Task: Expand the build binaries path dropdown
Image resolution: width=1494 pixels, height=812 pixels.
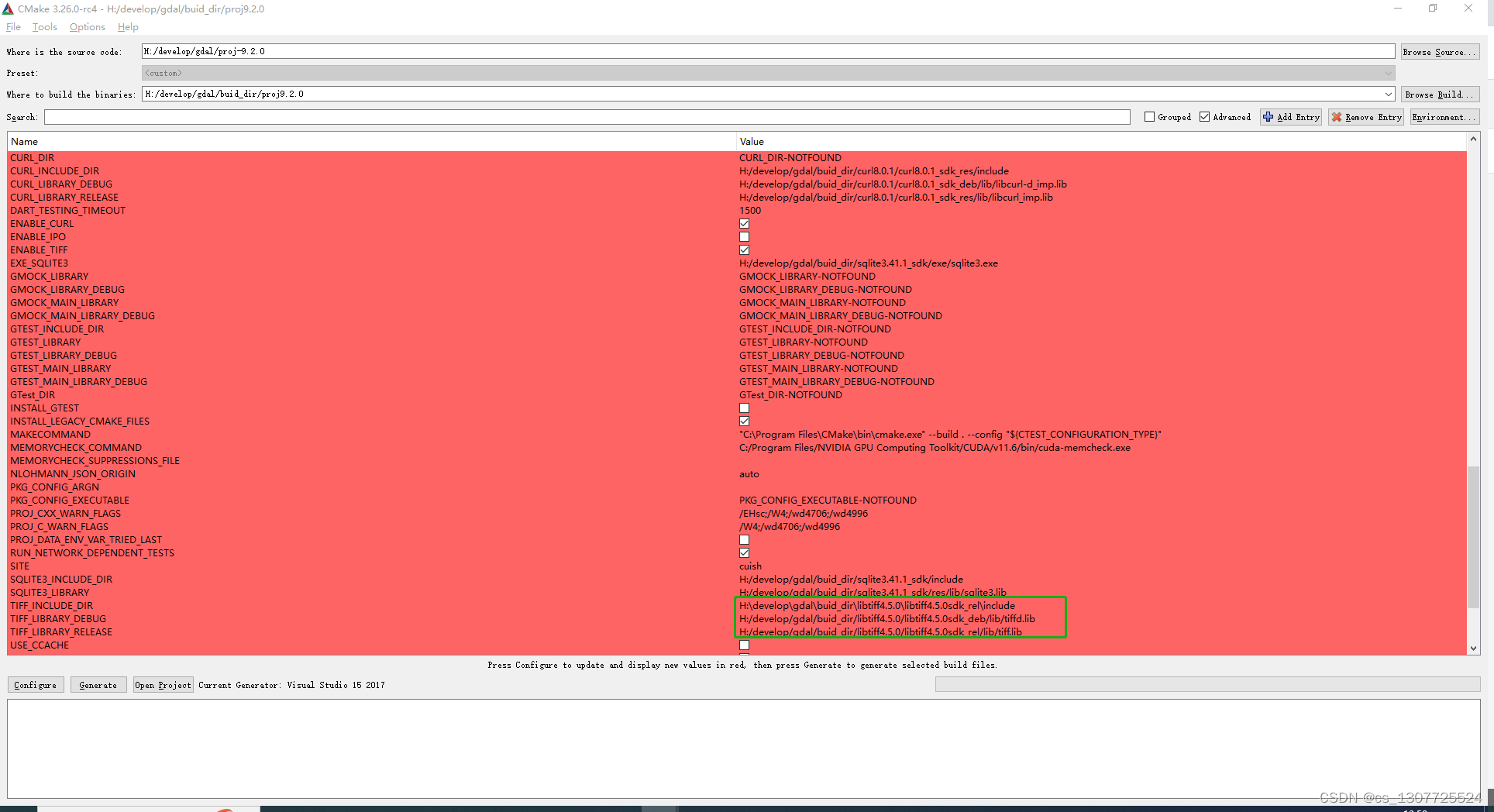Action: (1388, 95)
